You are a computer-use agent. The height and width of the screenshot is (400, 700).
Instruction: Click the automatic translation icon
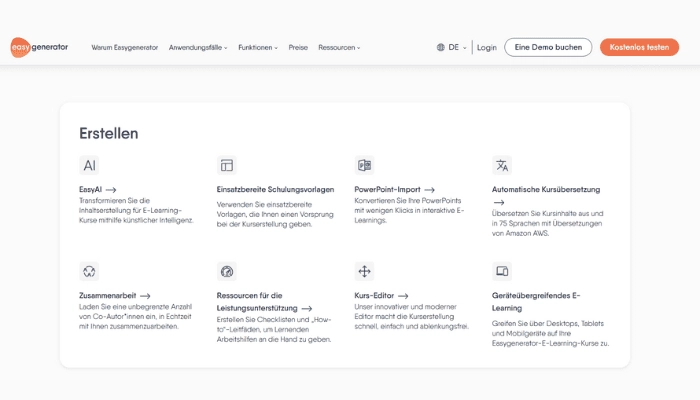(x=502, y=165)
